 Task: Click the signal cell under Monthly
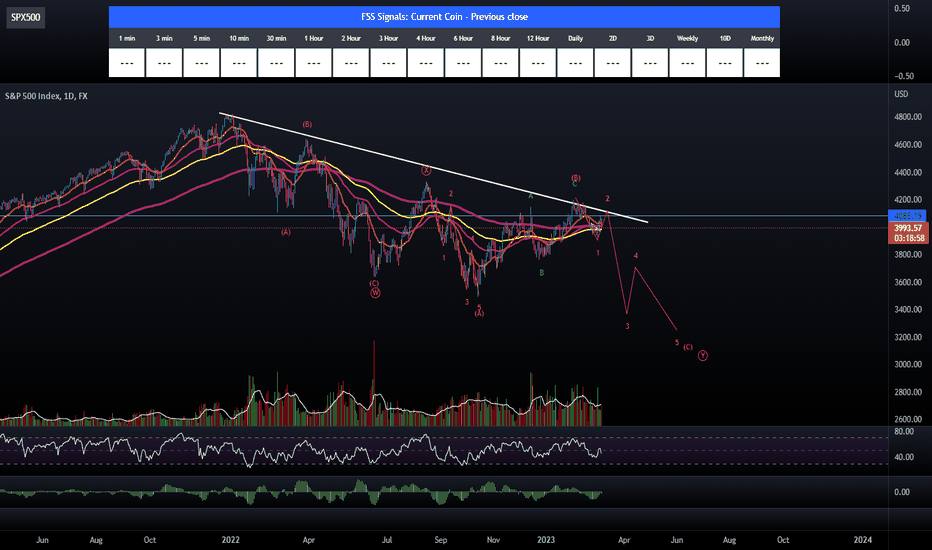point(762,63)
